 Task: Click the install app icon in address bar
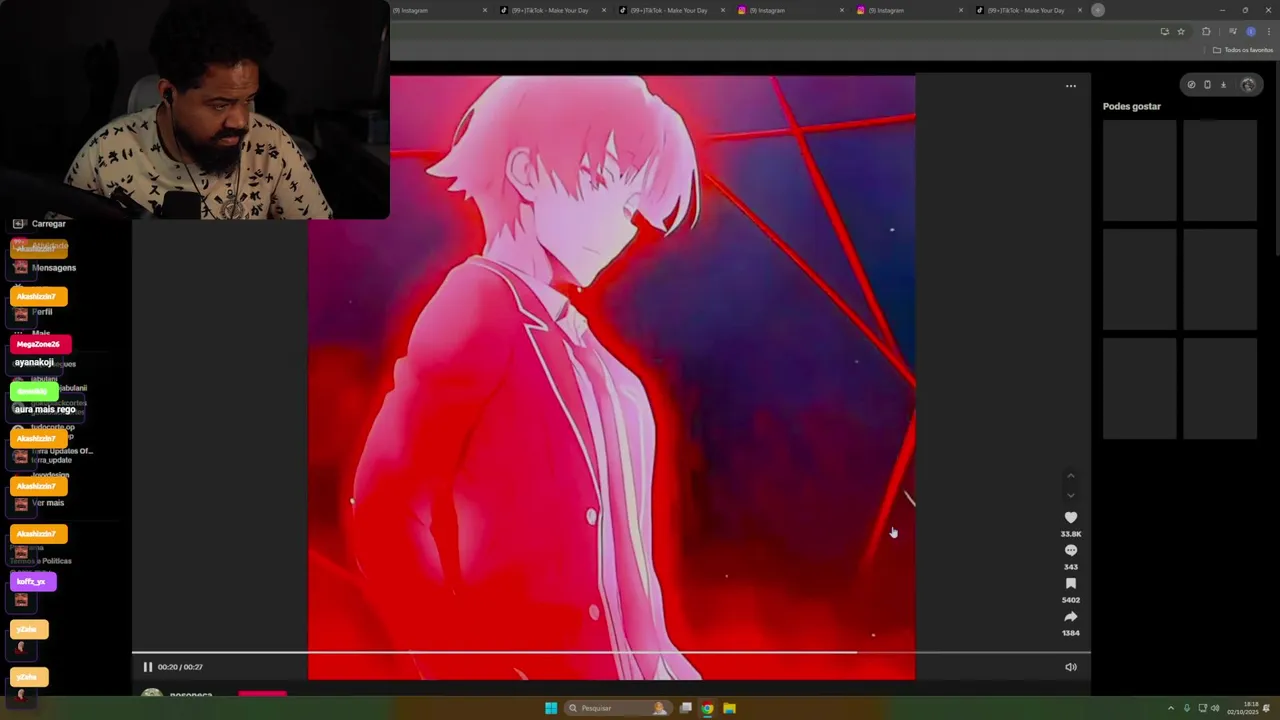point(1164,32)
